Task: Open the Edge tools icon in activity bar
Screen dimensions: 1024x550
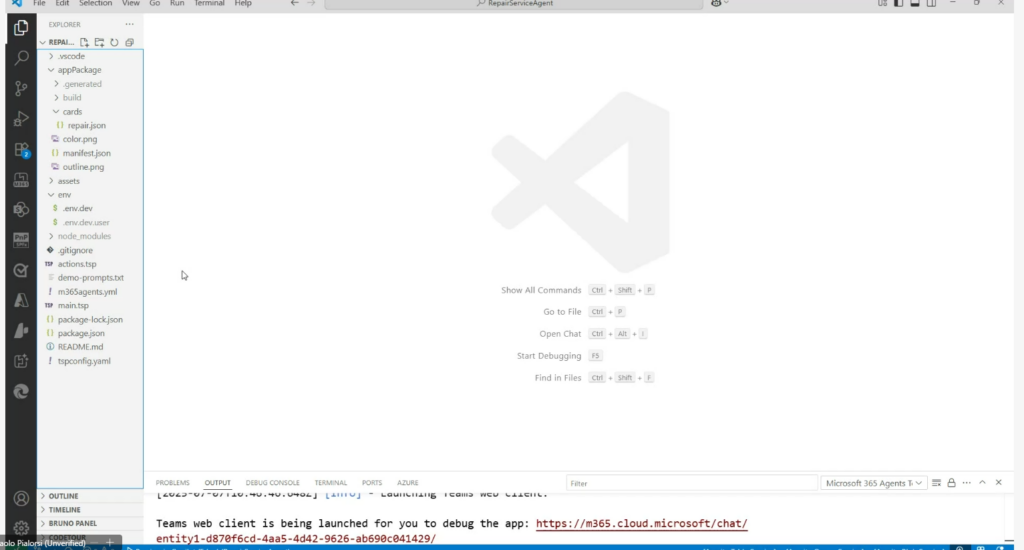Action: pyautogui.click(x=21, y=391)
